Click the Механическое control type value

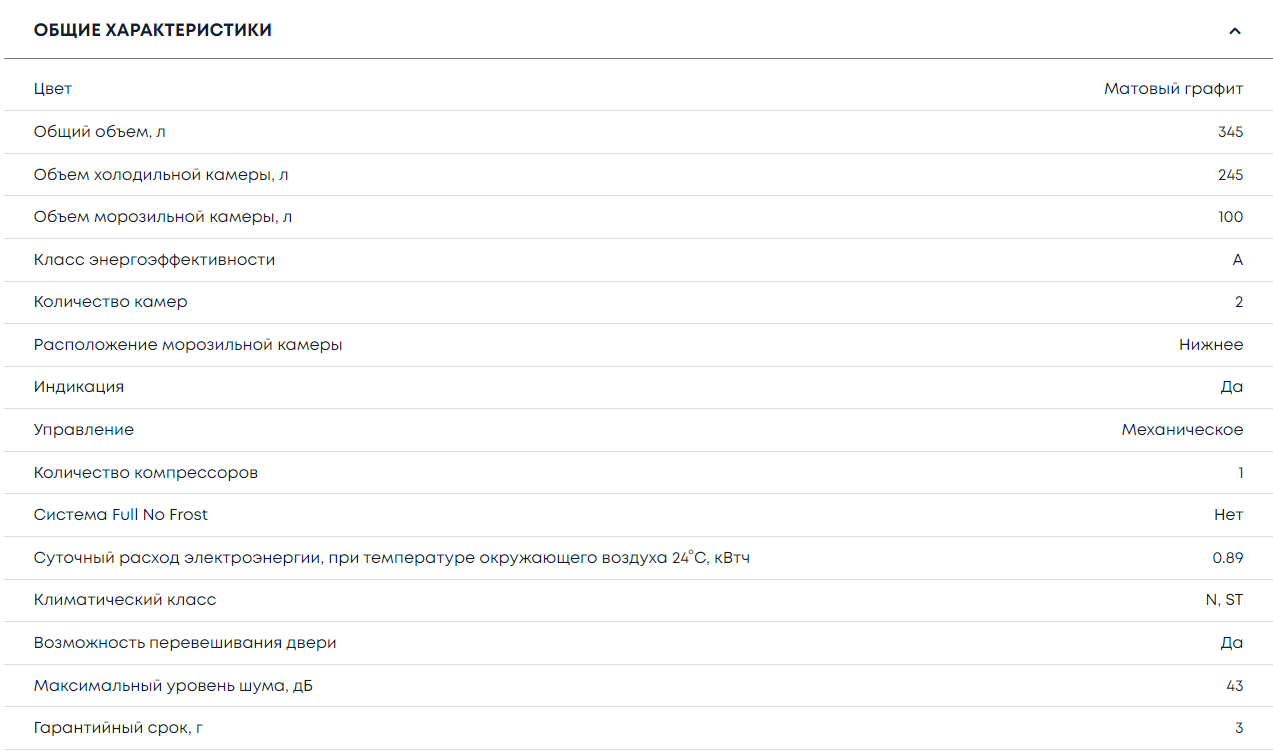coord(1182,430)
